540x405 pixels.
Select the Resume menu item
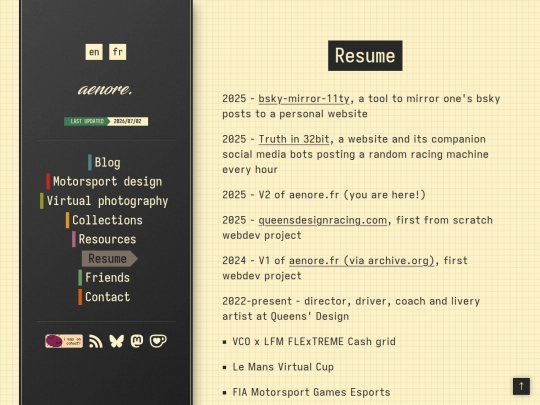coord(110,259)
